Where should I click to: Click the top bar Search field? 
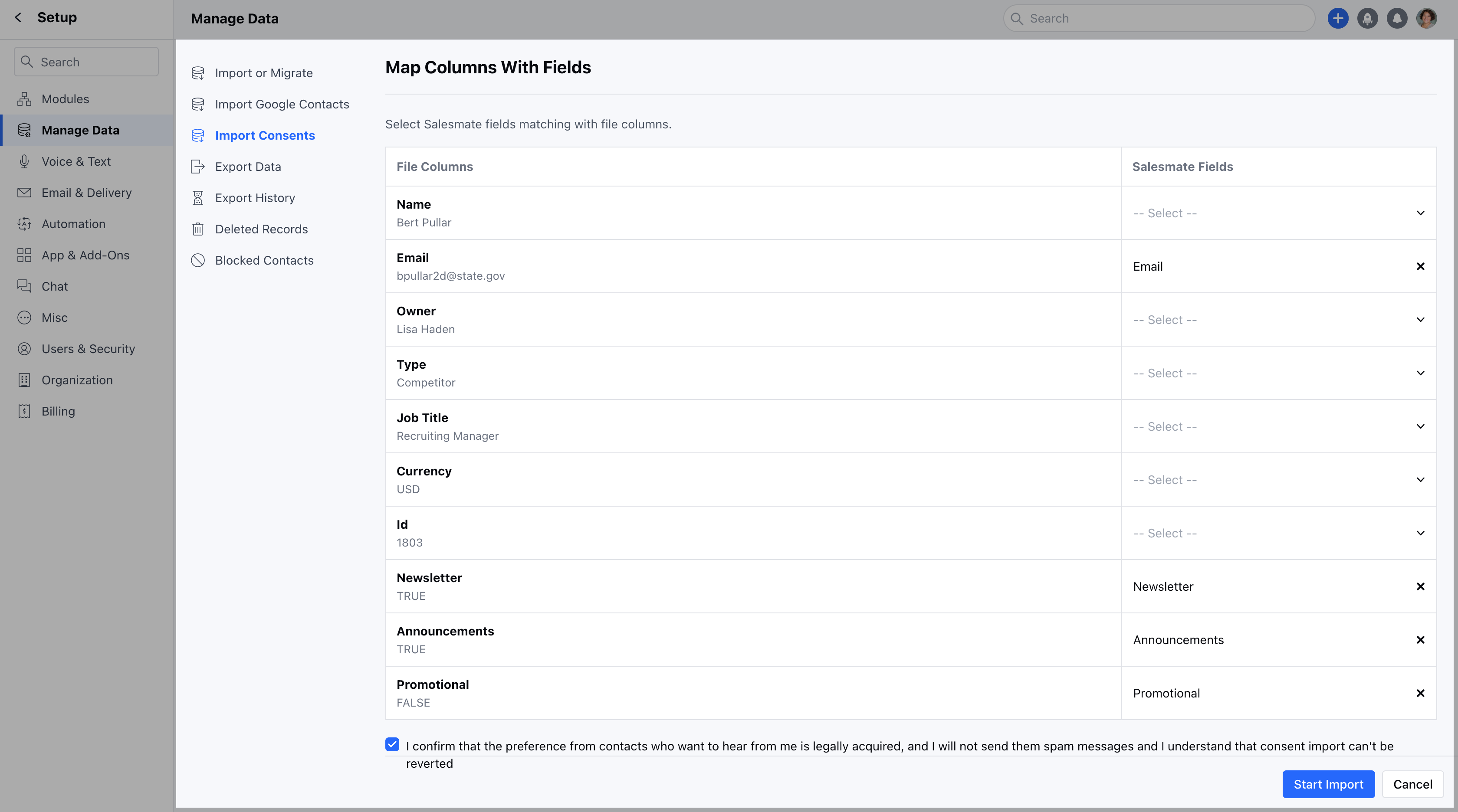coord(1159,19)
